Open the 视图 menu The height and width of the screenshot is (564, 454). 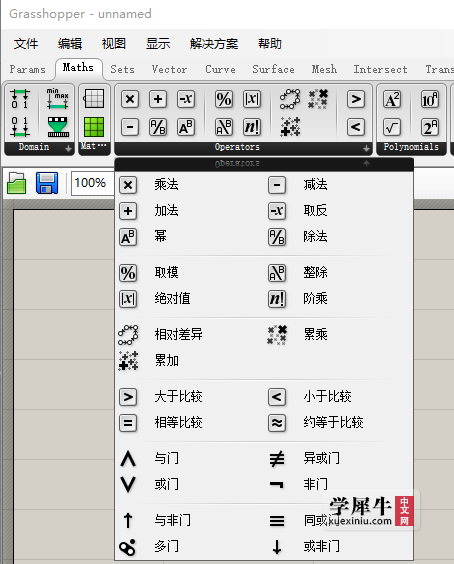pyautogui.click(x=114, y=44)
